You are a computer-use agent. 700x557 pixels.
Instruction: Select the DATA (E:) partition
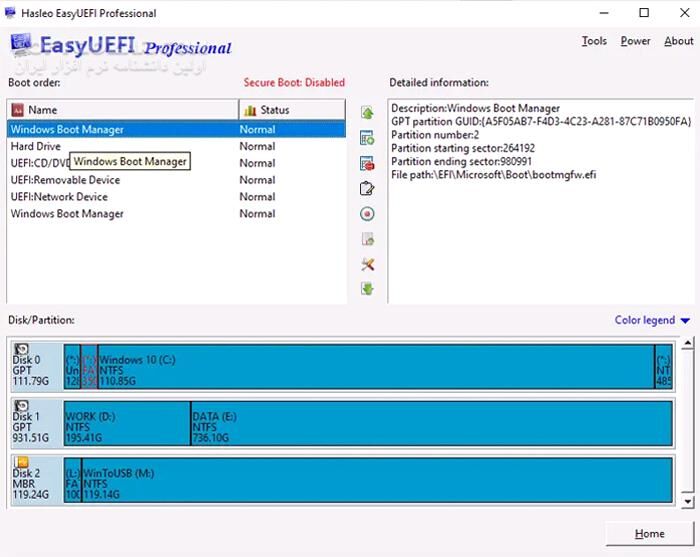coord(432,423)
